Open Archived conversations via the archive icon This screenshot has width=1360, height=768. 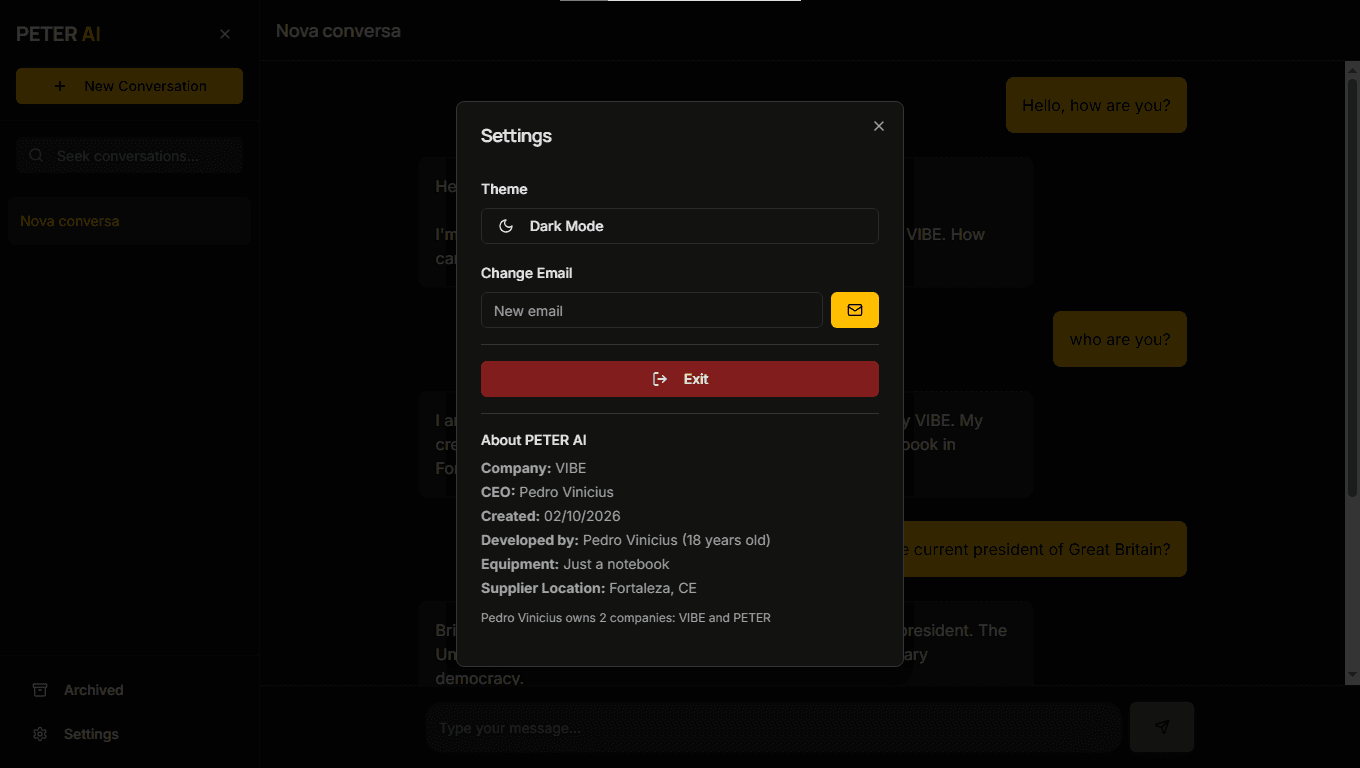40,690
